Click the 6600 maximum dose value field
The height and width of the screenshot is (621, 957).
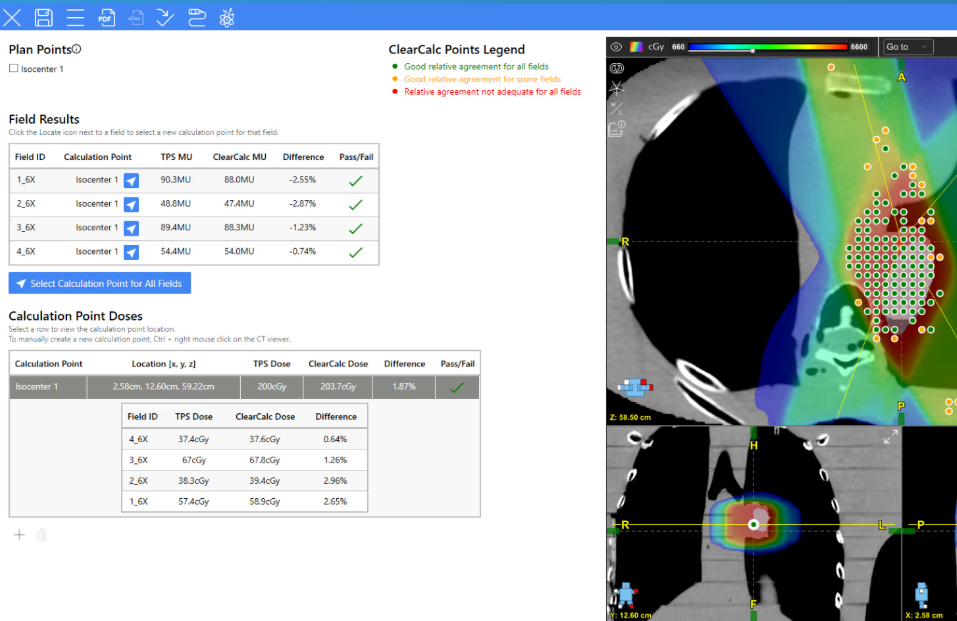tap(859, 47)
